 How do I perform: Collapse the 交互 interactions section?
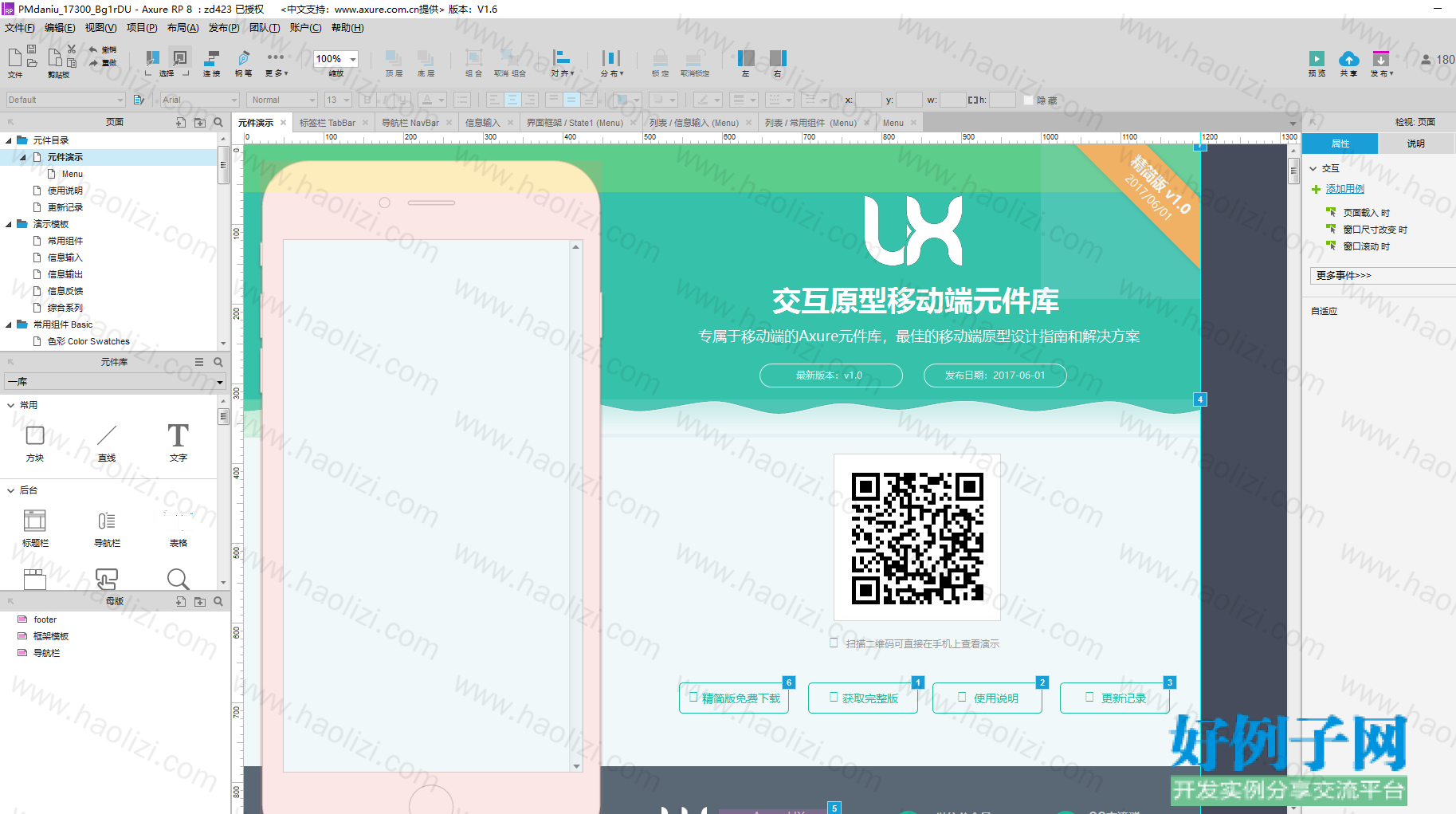click(x=1313, y=168)
